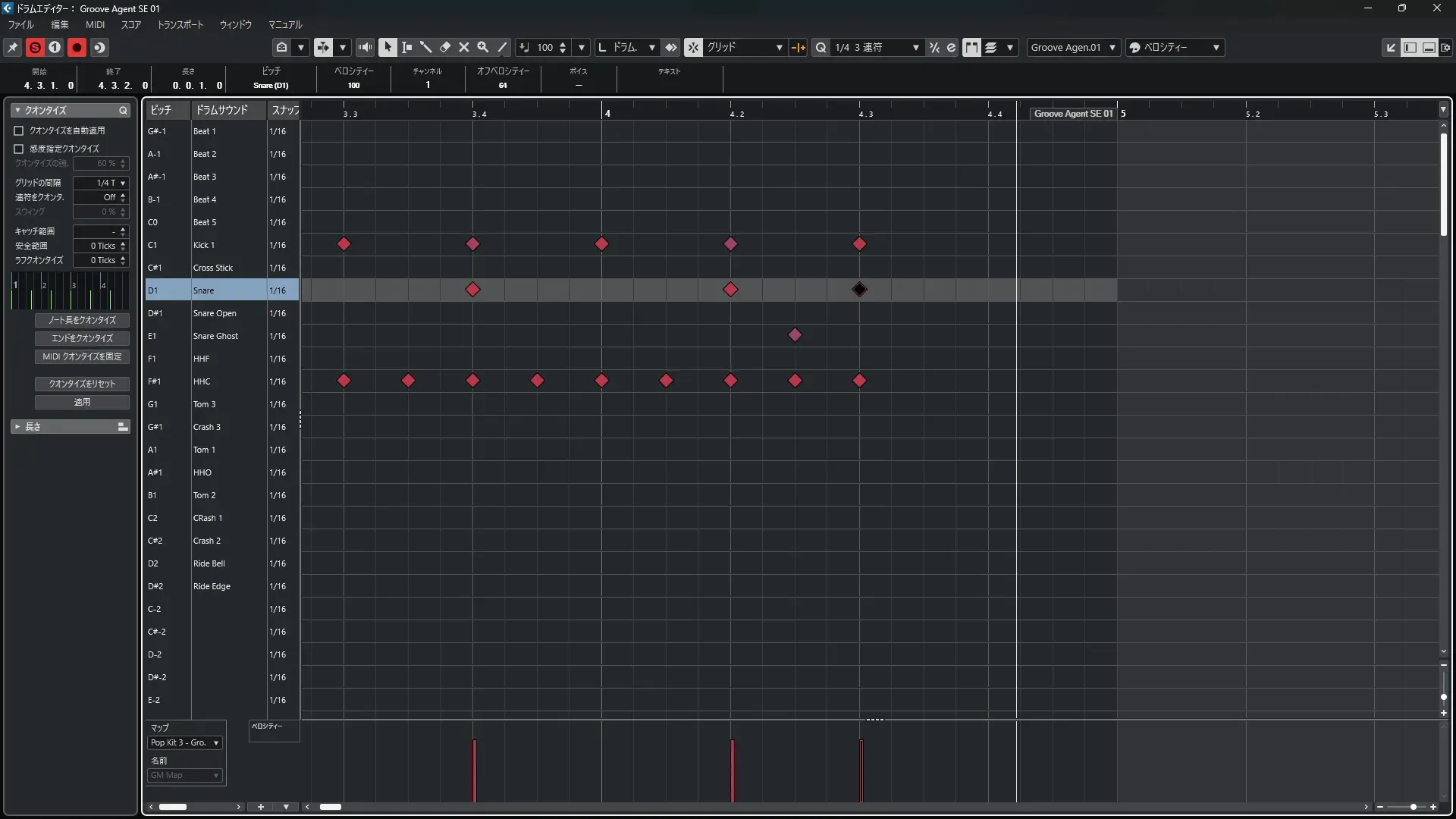
Task: Toggle Acoustic Feedback speaker icon
Action: click(365, 47)
